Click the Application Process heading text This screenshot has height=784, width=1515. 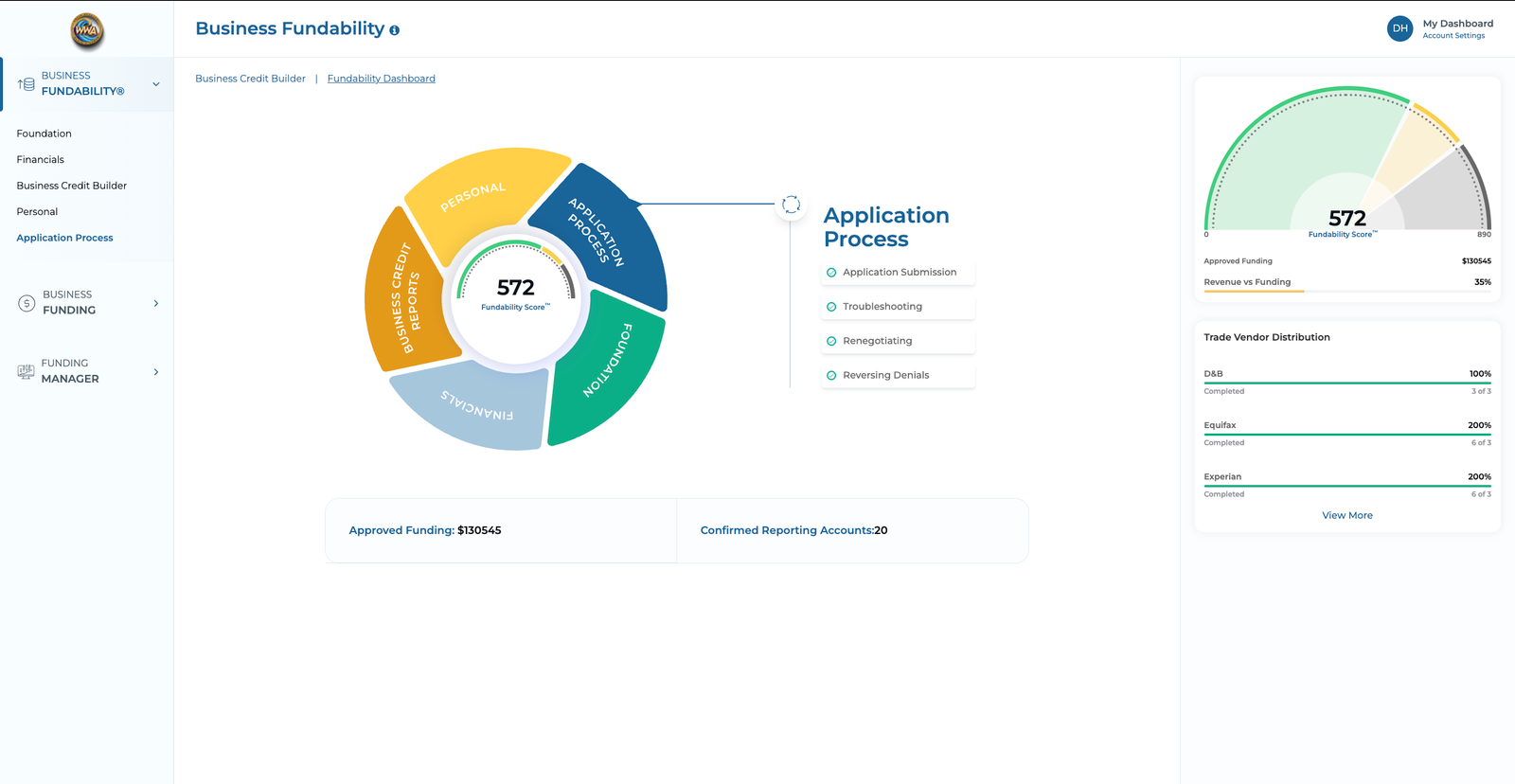point(886,227)
